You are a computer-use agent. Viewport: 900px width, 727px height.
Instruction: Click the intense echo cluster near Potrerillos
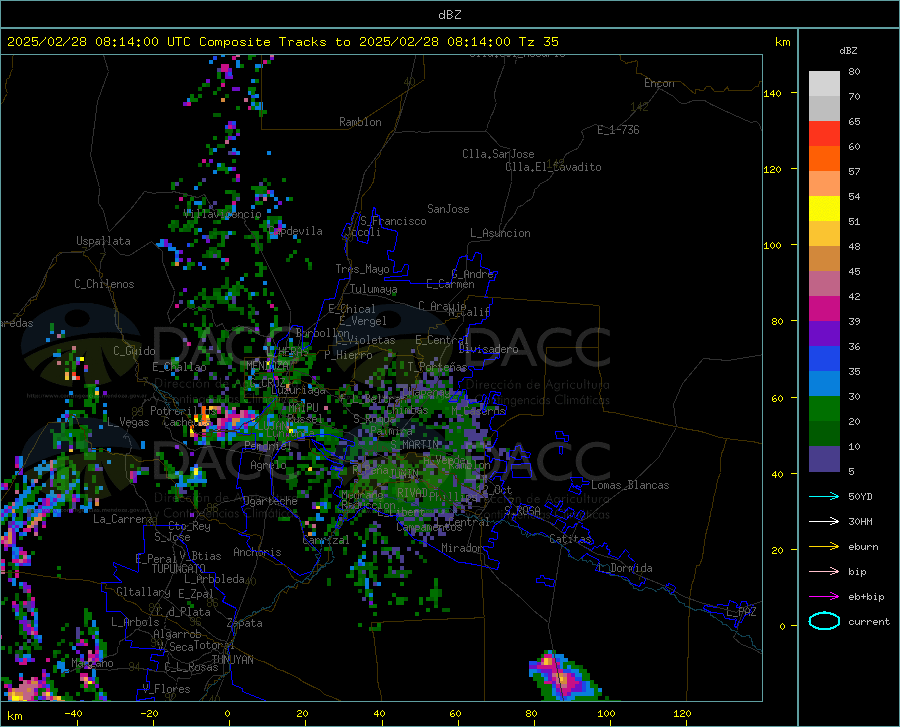point(225,423)
